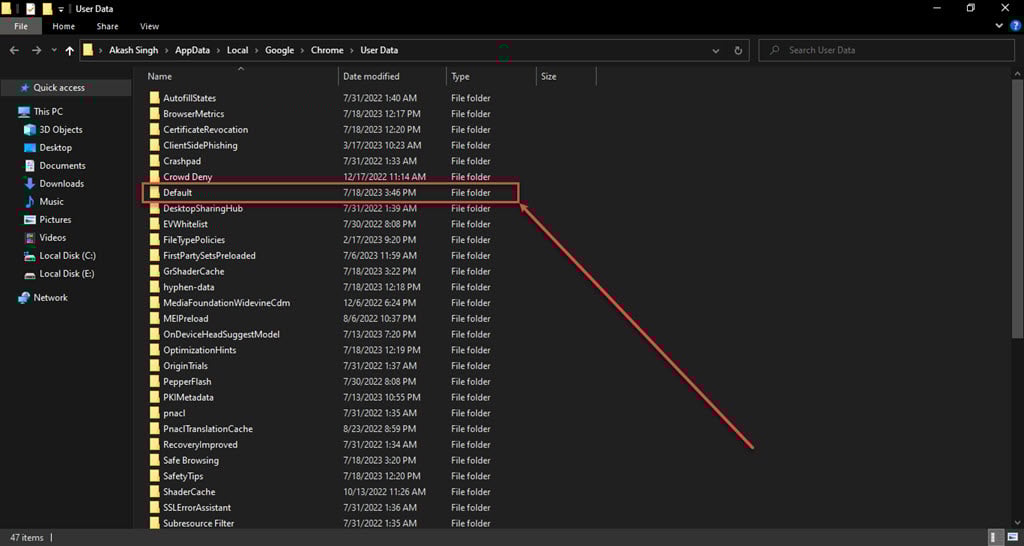This screenshot has height=546, width=1024.
Task: Click the EVWhitelist folder icon
Action: pyautogui.click(x=154, y=224)
